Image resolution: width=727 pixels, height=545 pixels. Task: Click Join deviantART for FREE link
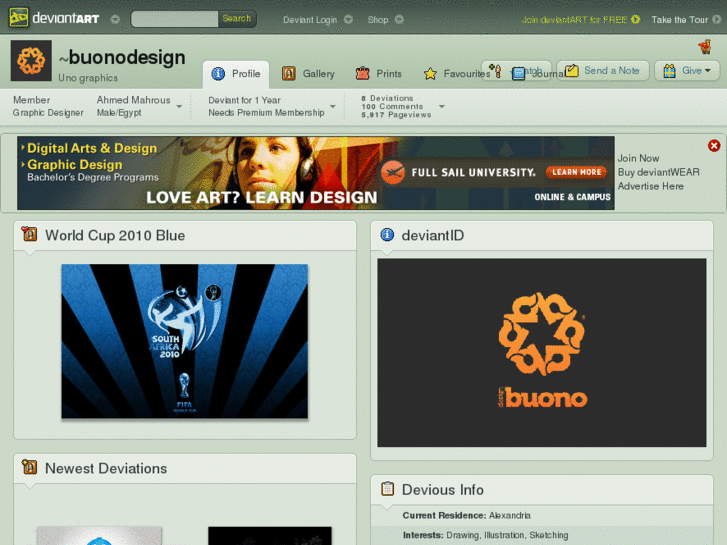(x=574, y=19)
